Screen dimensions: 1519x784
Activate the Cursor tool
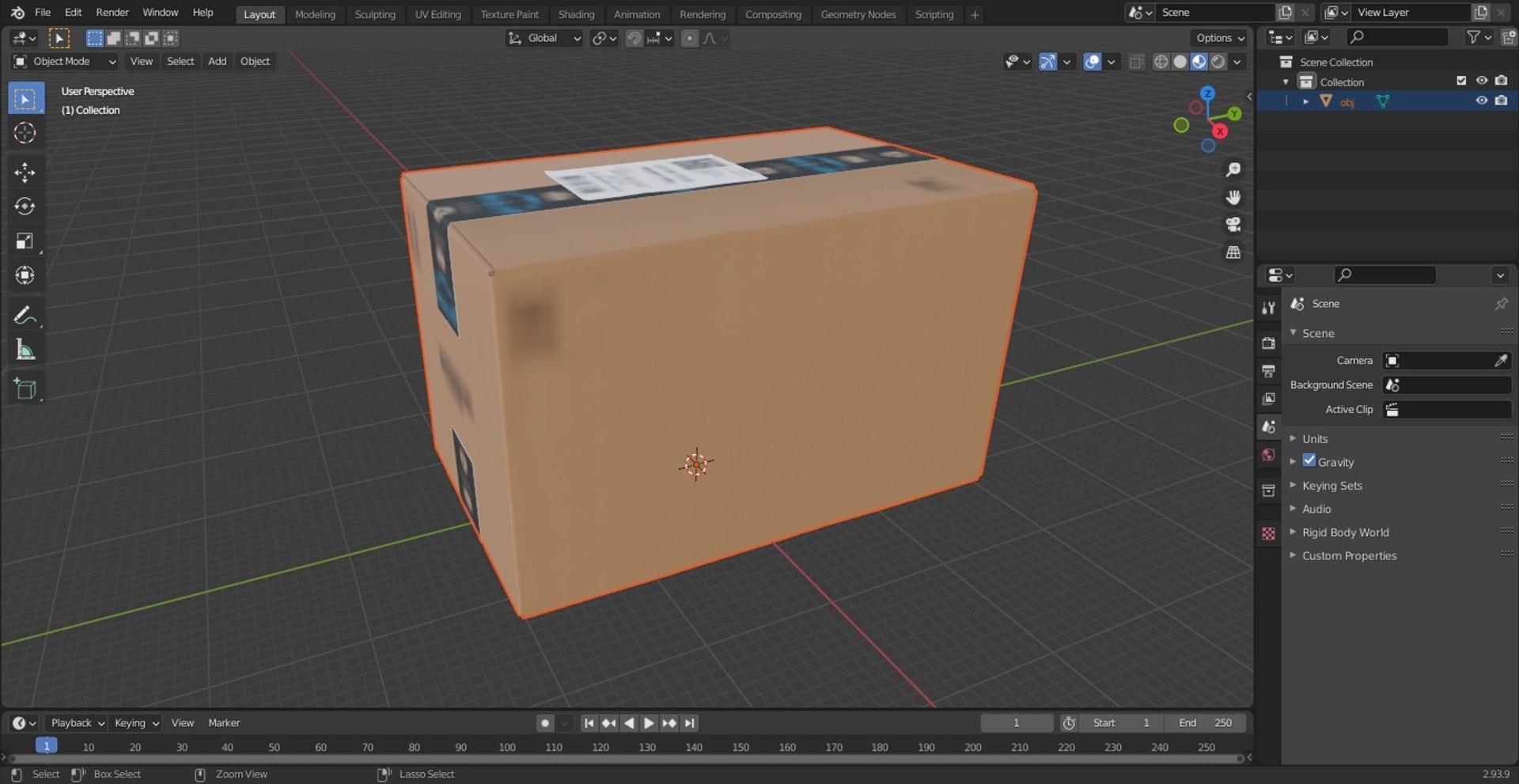click(x=25, y=133)
